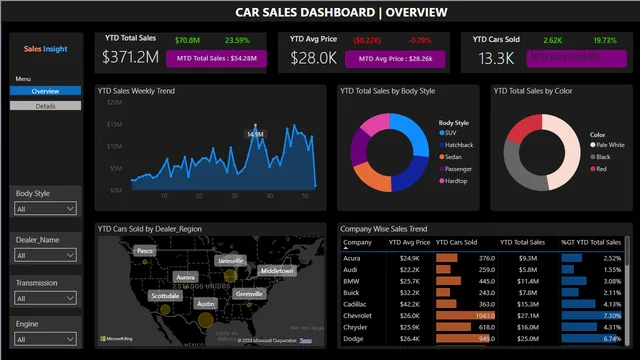Select the BMW row
The image size is (640, 360).
pyautogui.click(x=482, y=281)
